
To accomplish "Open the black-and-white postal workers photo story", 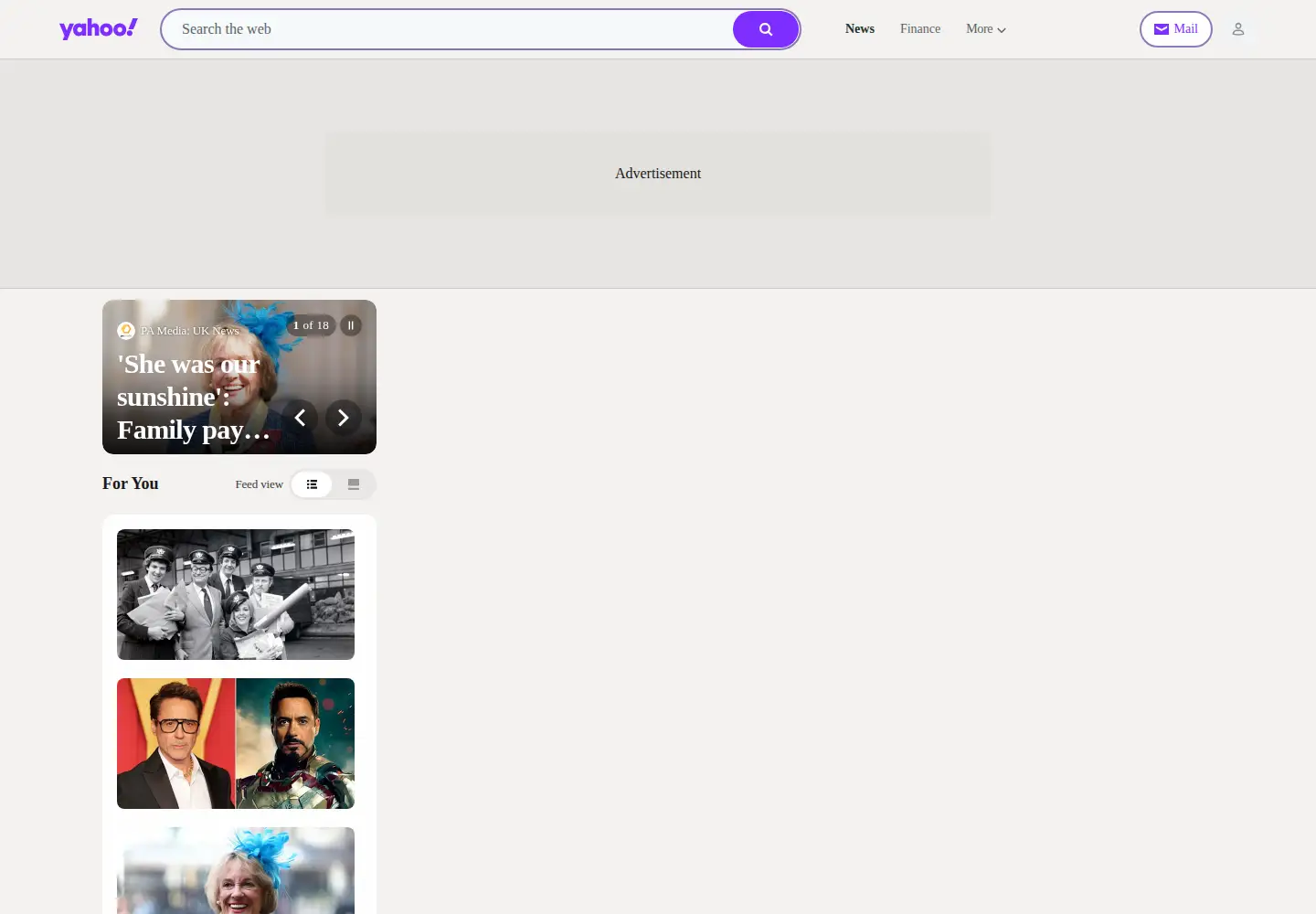I will pyautogui.click(x=236, y=594).
